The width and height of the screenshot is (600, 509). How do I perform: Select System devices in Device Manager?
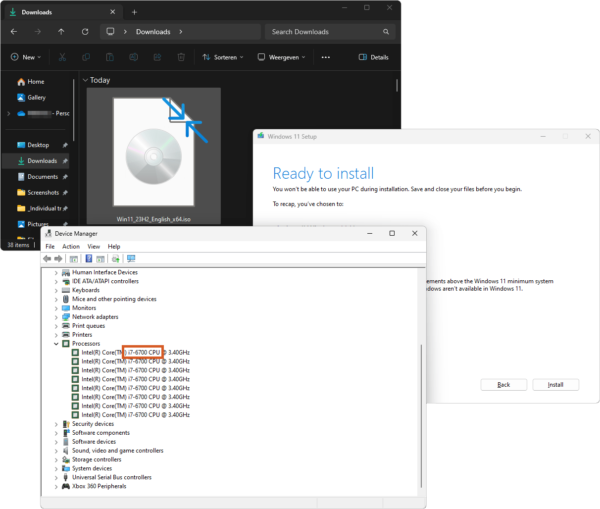click(92, 468)
